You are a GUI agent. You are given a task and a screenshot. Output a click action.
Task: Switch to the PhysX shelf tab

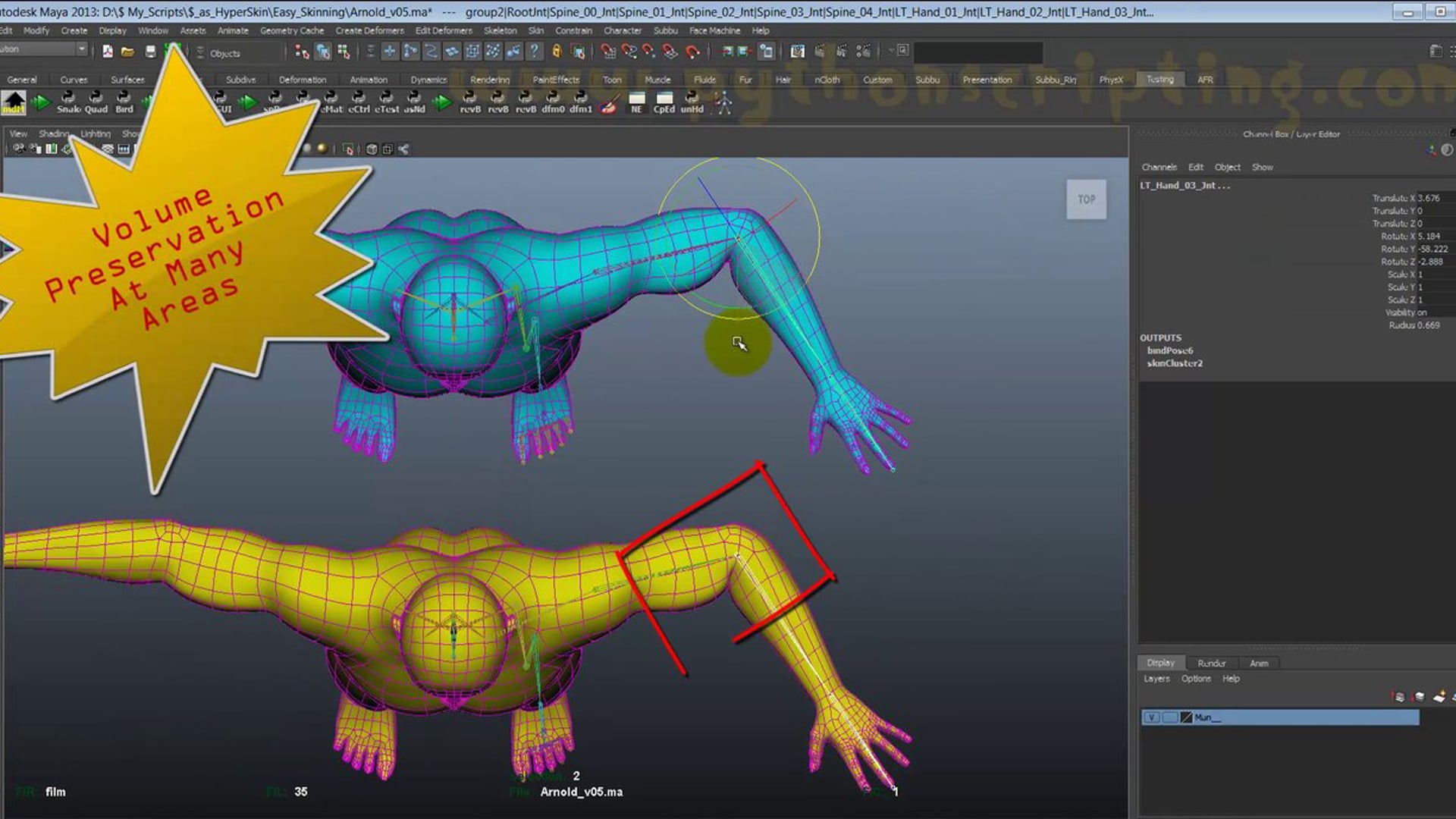[x=1111, y=80]
